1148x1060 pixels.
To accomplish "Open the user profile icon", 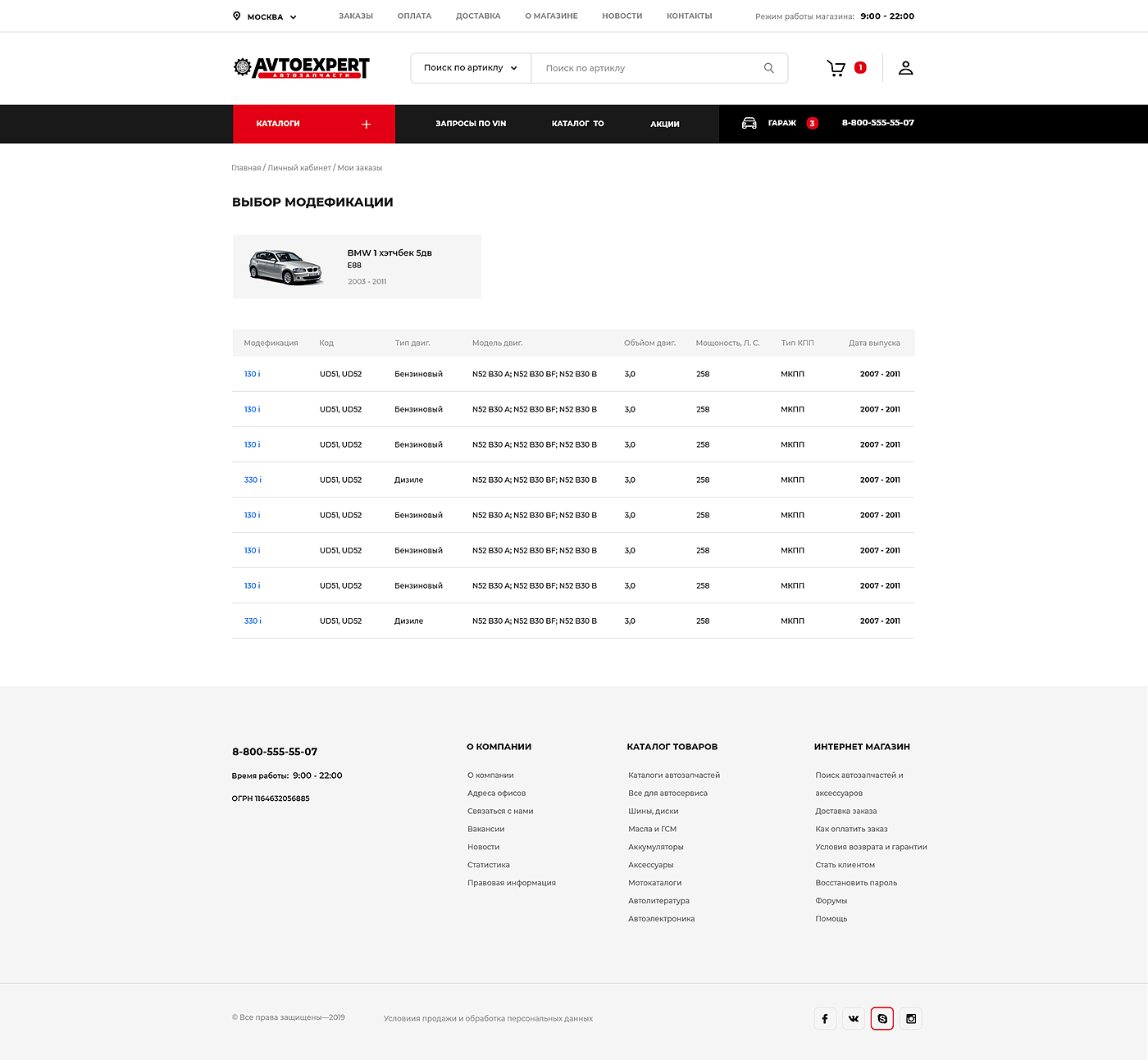I will 905,68.
